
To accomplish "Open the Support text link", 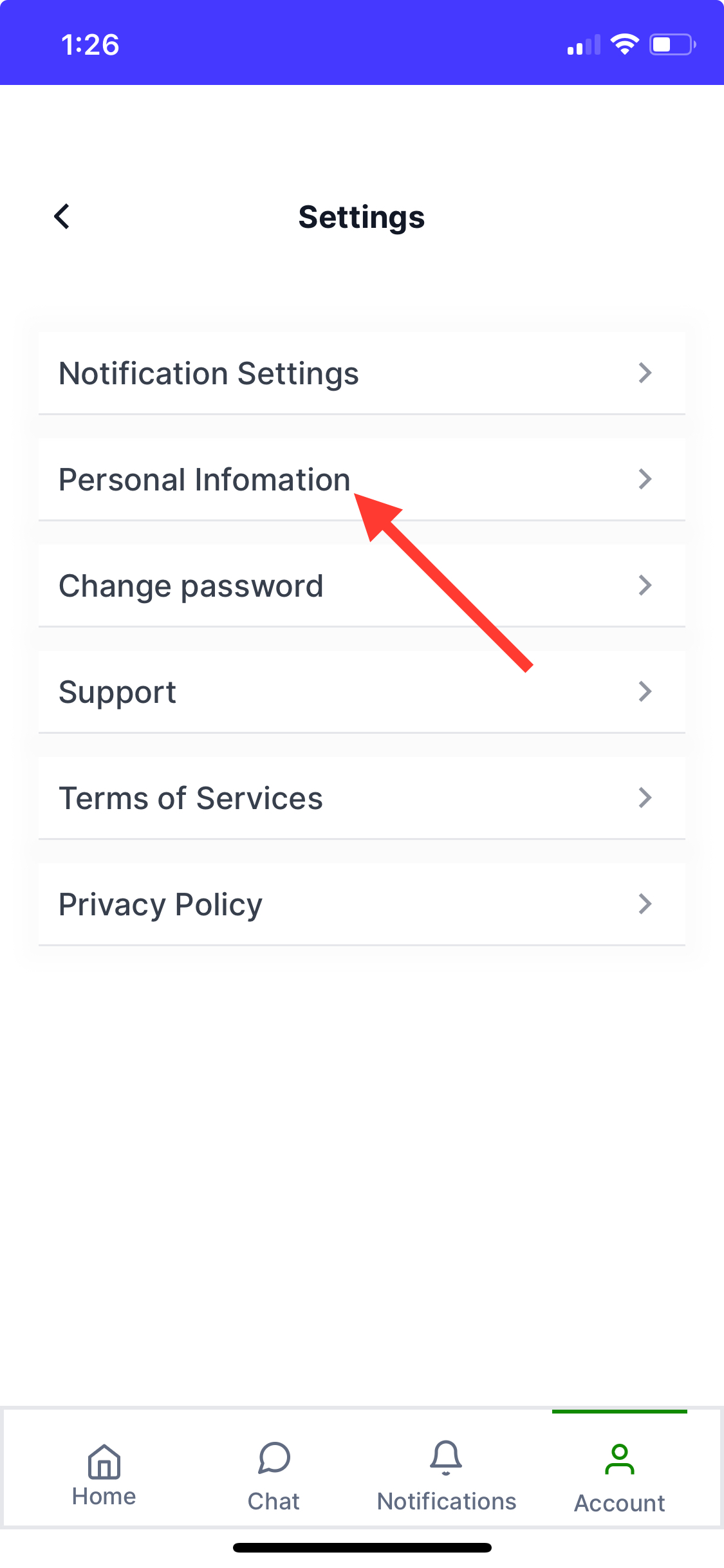I will (117, 693).
